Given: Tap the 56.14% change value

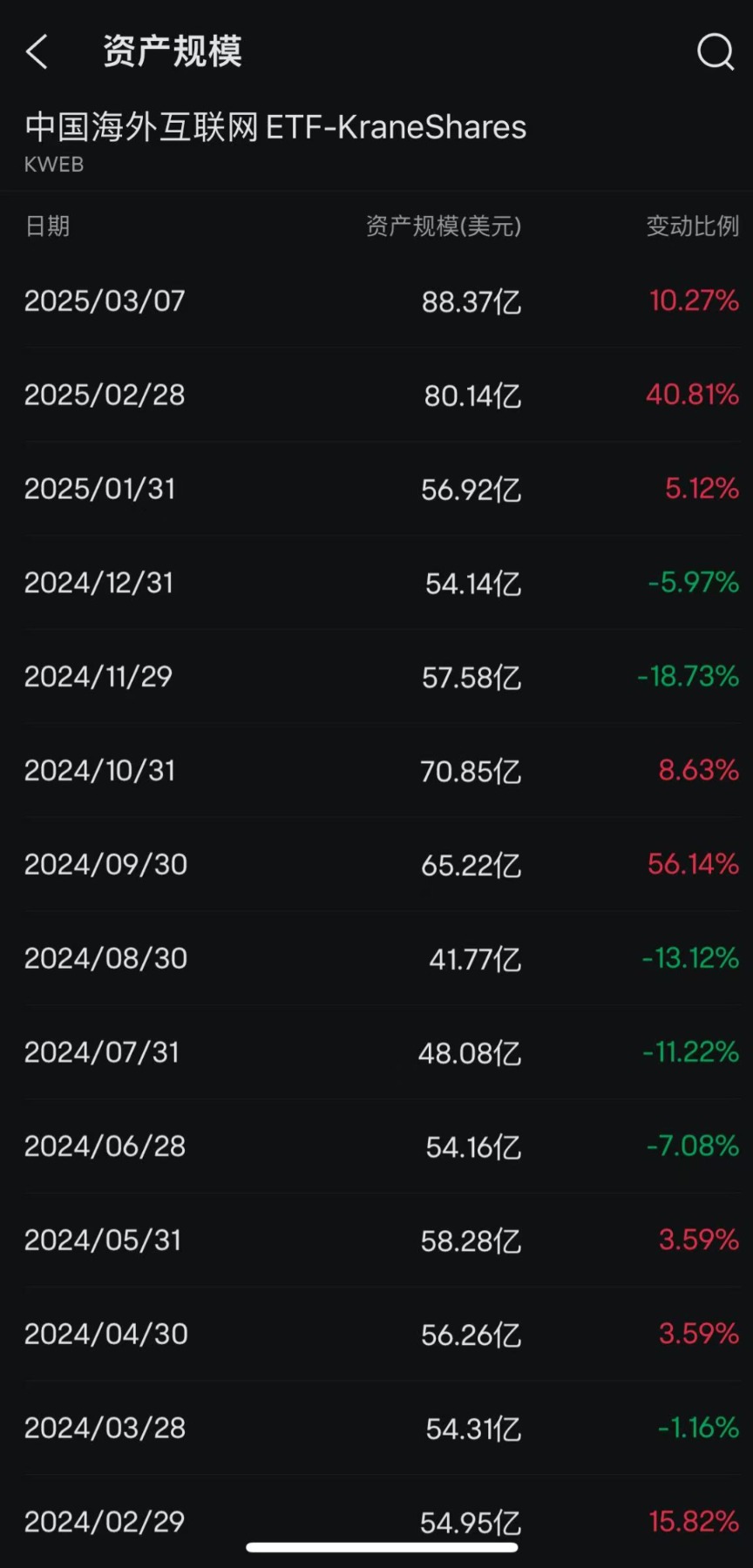Looking at the screenshot, I should [x=693, y=864].
